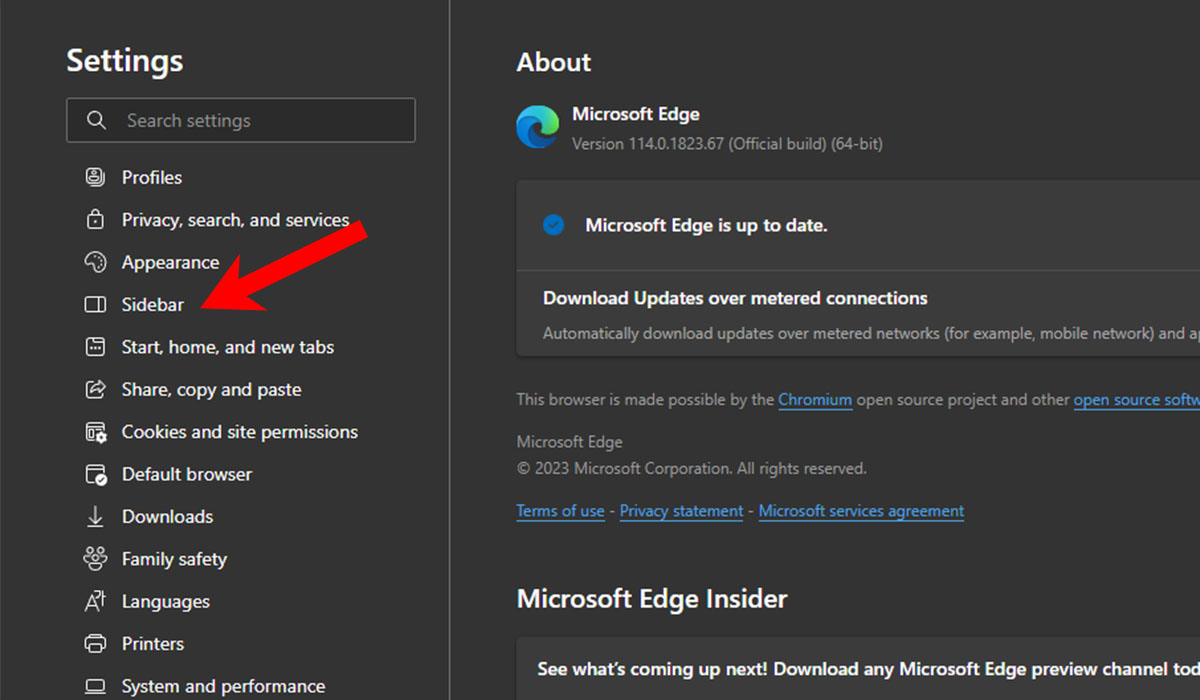Image resolution: width=1200 pixels, height=700 pixels.
Task: Click the Share, copy and paste icon
Action: coord(95,389)
